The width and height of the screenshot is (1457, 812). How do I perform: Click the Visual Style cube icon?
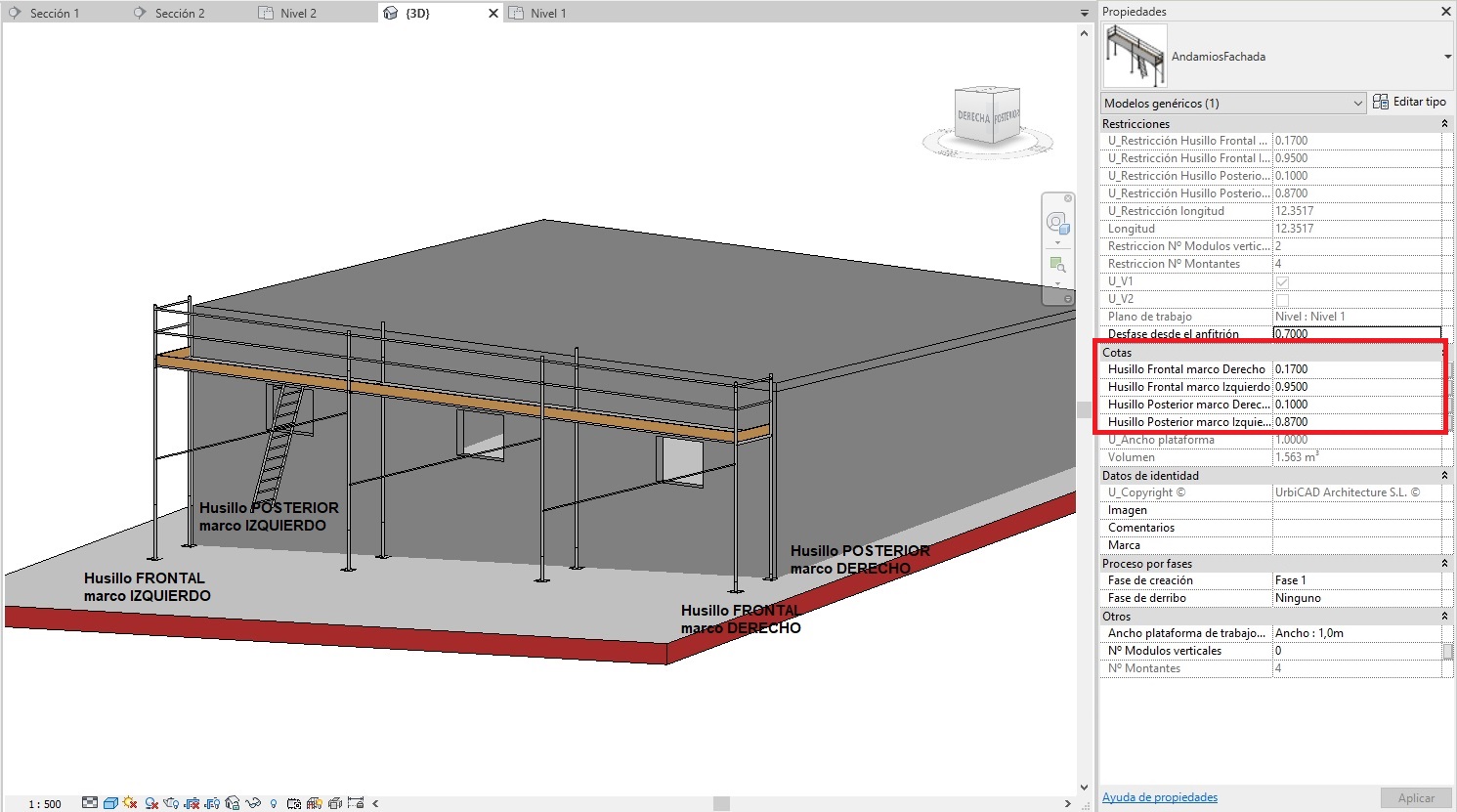[110, 803]
